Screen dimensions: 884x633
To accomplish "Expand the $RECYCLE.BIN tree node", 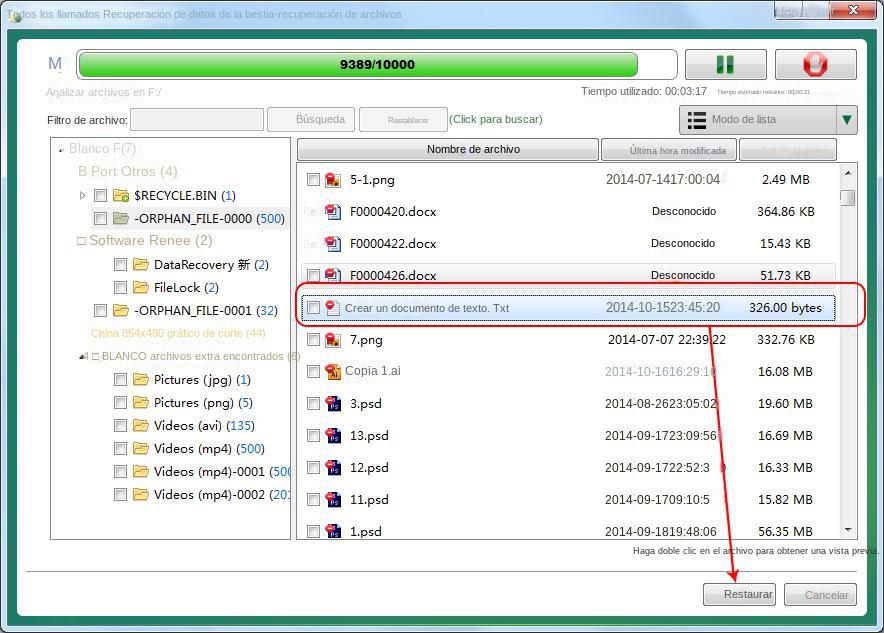I will tap(82, 196).
